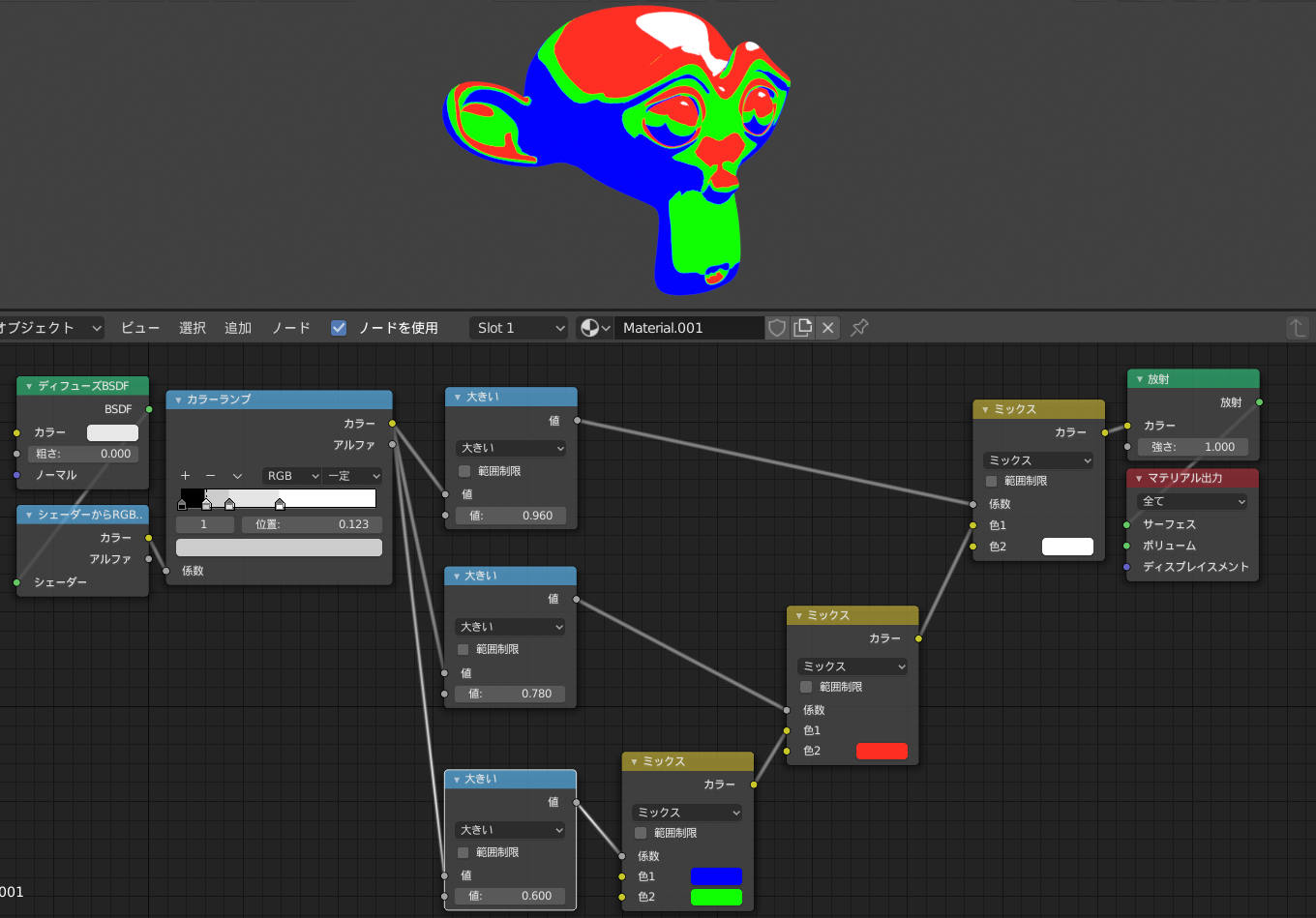
Task: Toggle the fake user shield icon
Action: pos(777,328)
